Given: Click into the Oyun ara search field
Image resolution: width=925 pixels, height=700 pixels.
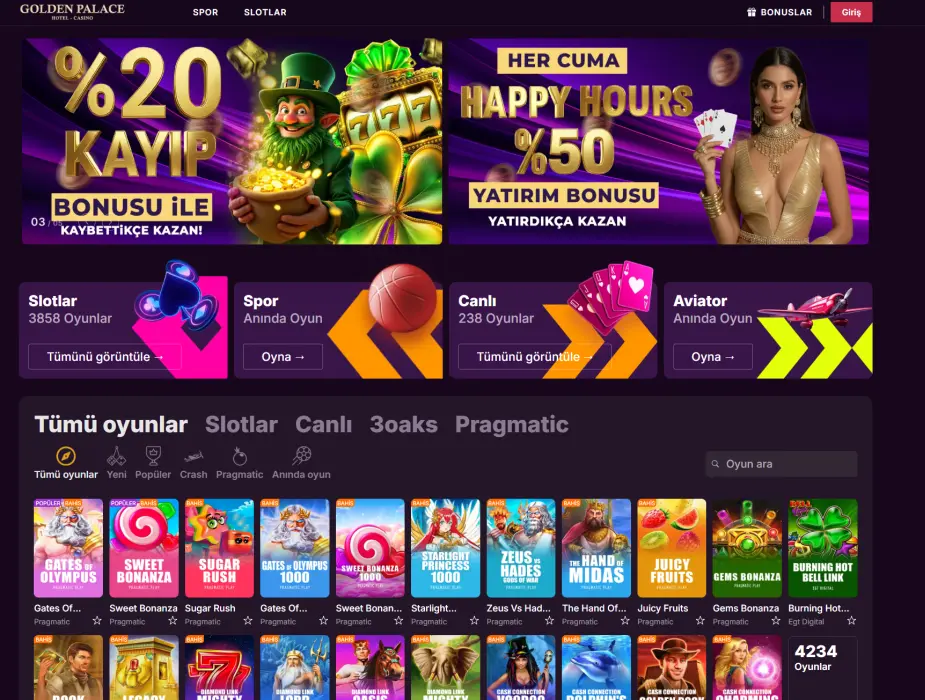Looking at the screenshot, I should point(781,464).
